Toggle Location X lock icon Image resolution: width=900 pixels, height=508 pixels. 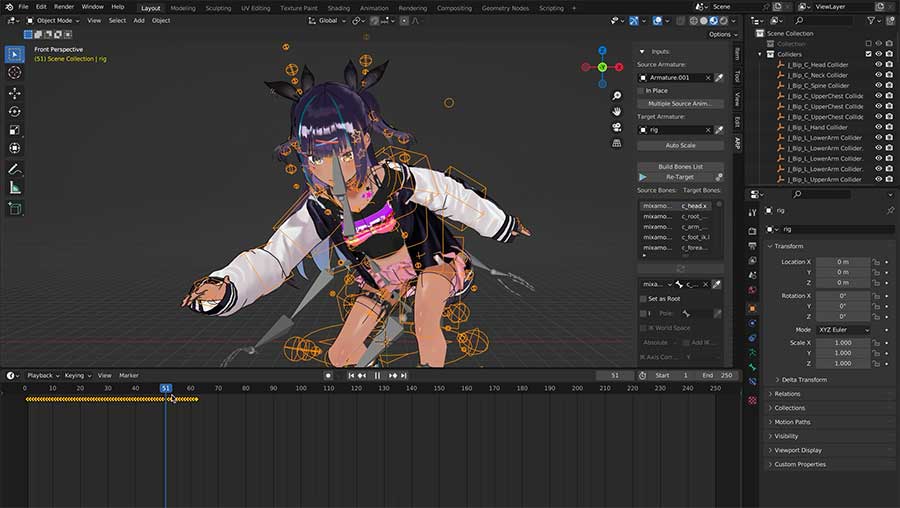[x=876, y=262]
